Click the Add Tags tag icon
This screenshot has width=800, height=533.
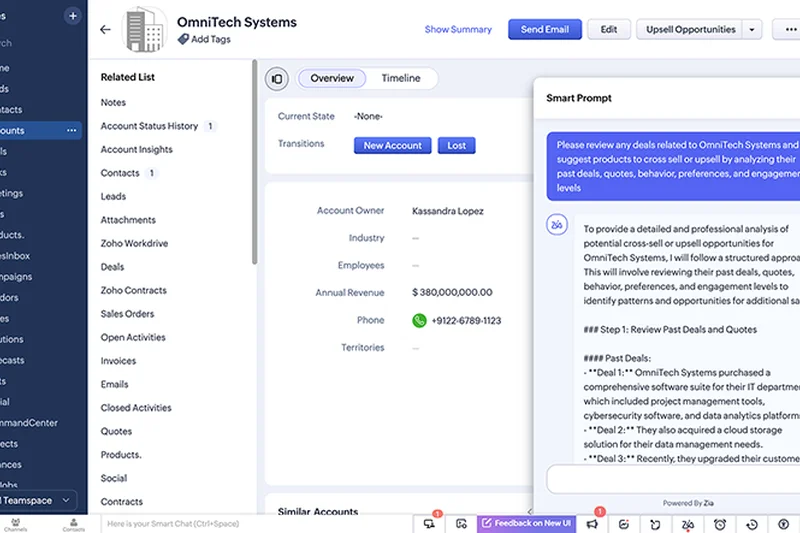click(x=183, y=39)
